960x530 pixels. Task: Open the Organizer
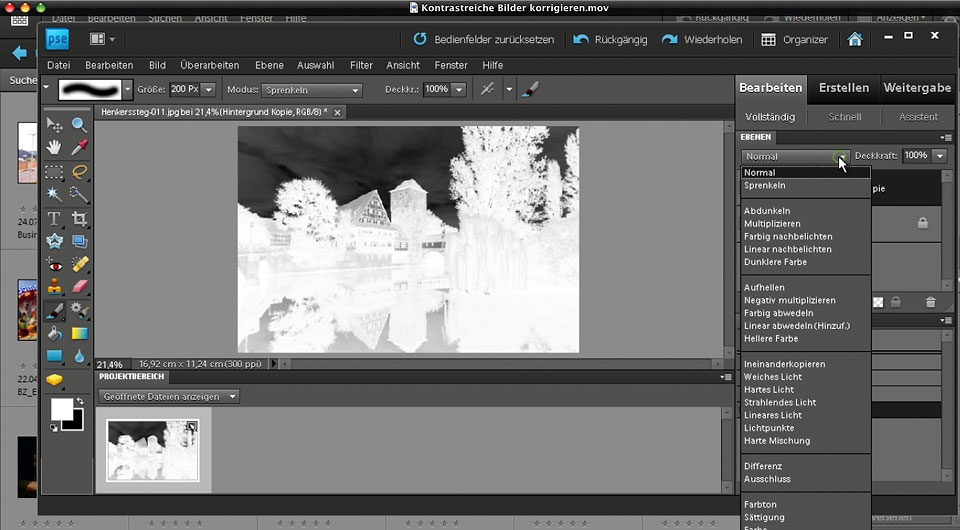[794, 39]
